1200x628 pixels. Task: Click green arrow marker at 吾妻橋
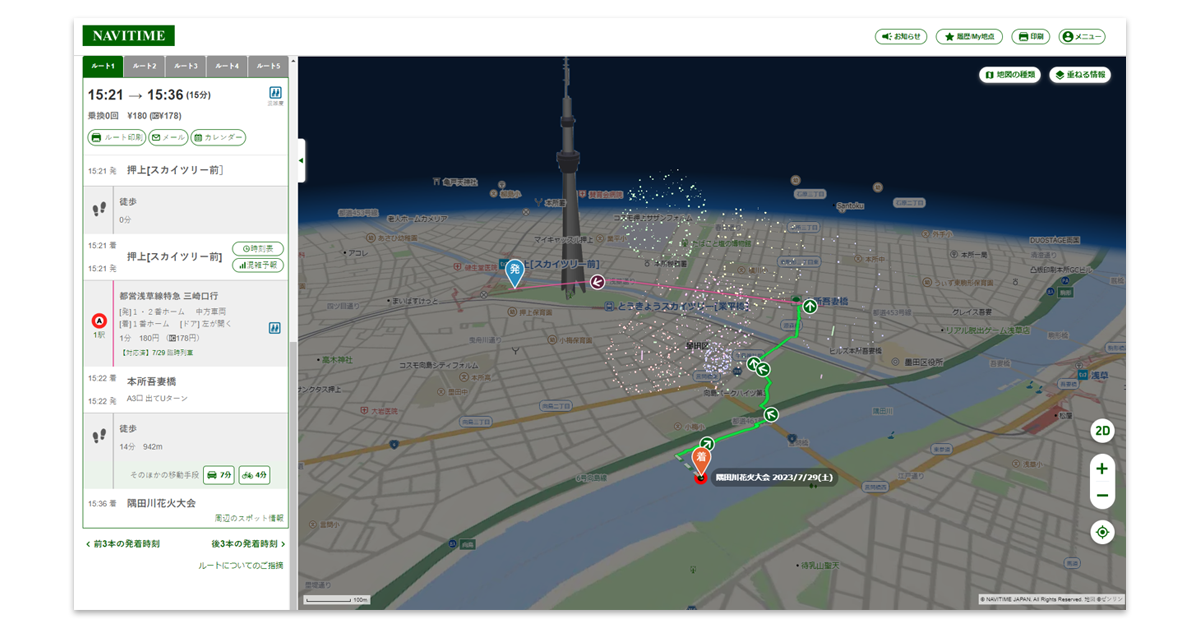809,306
